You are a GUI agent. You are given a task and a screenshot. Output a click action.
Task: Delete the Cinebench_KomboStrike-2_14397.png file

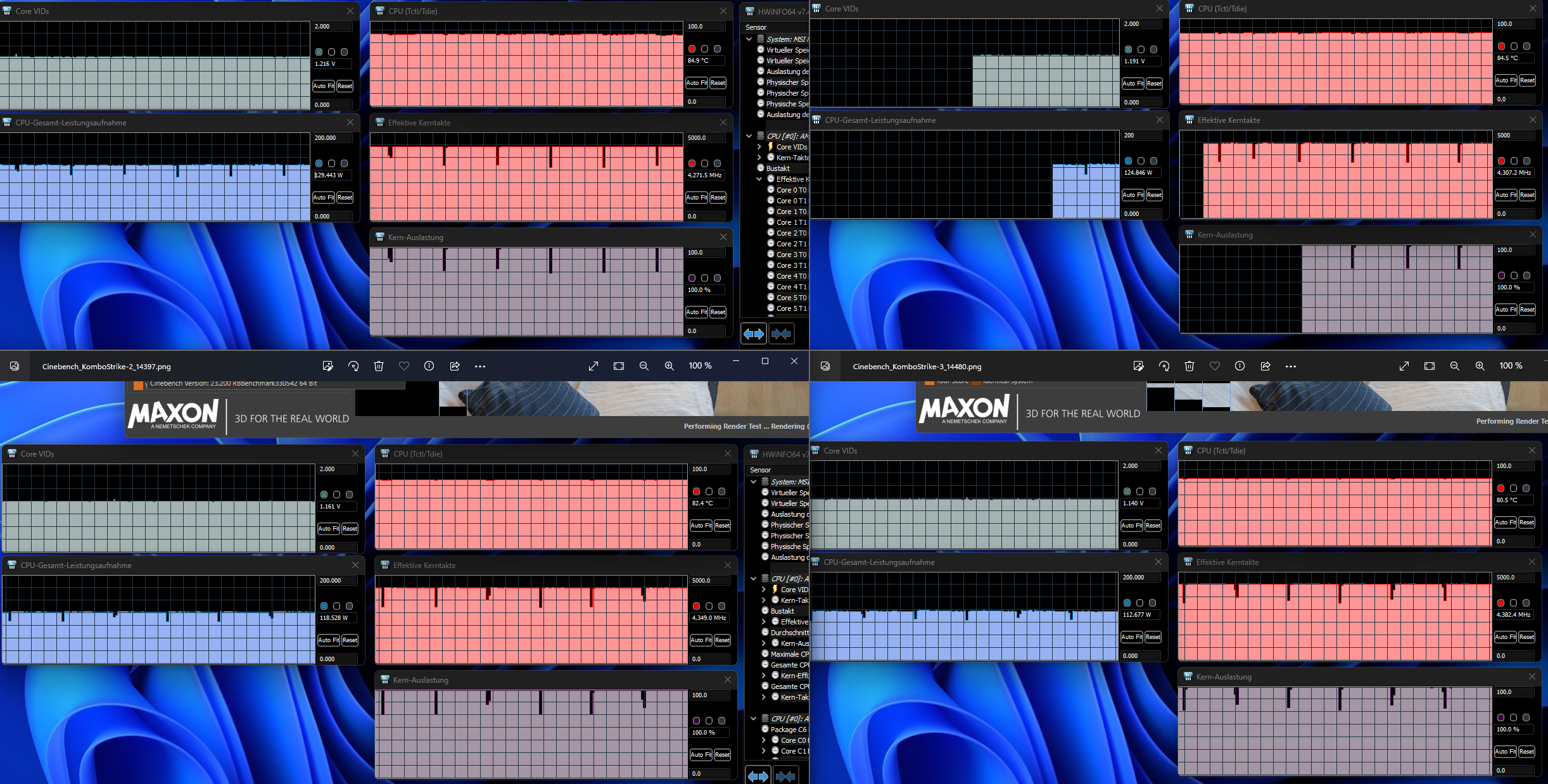tap(379, 366)
